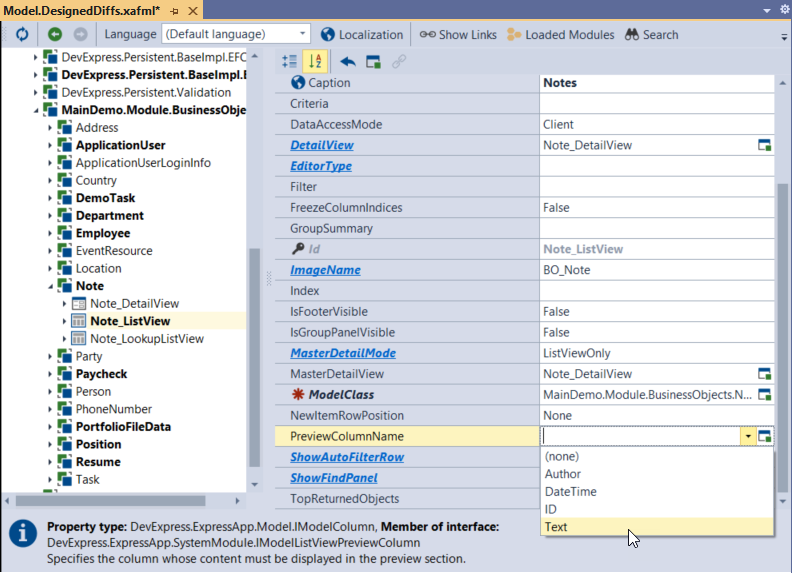Image resolution: width=792 pixels, height=573 pixels.
Task: Click the grayed Forward arrow icon
Action: [80, 34]
